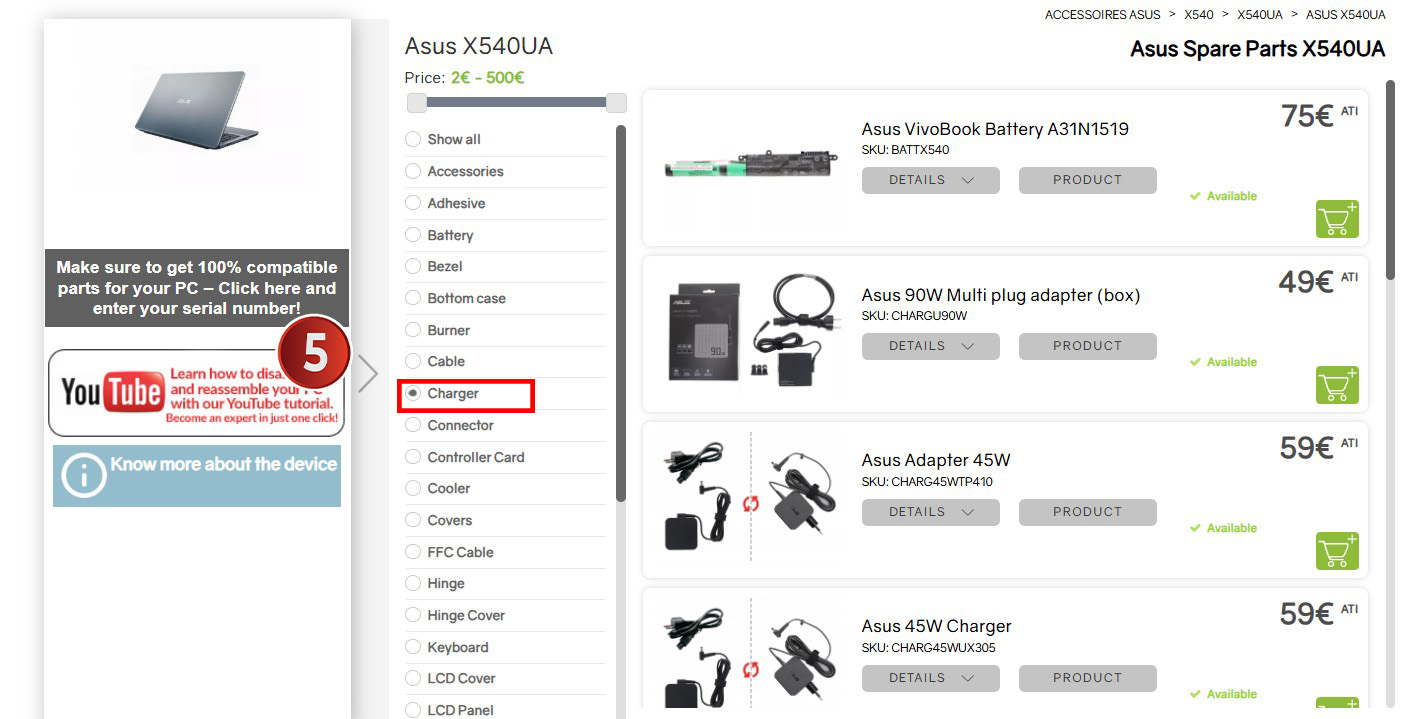Expand DETAILS for Asus 90W Multi plug adapter
The image size is (1418, 719).
pos(931,346)
